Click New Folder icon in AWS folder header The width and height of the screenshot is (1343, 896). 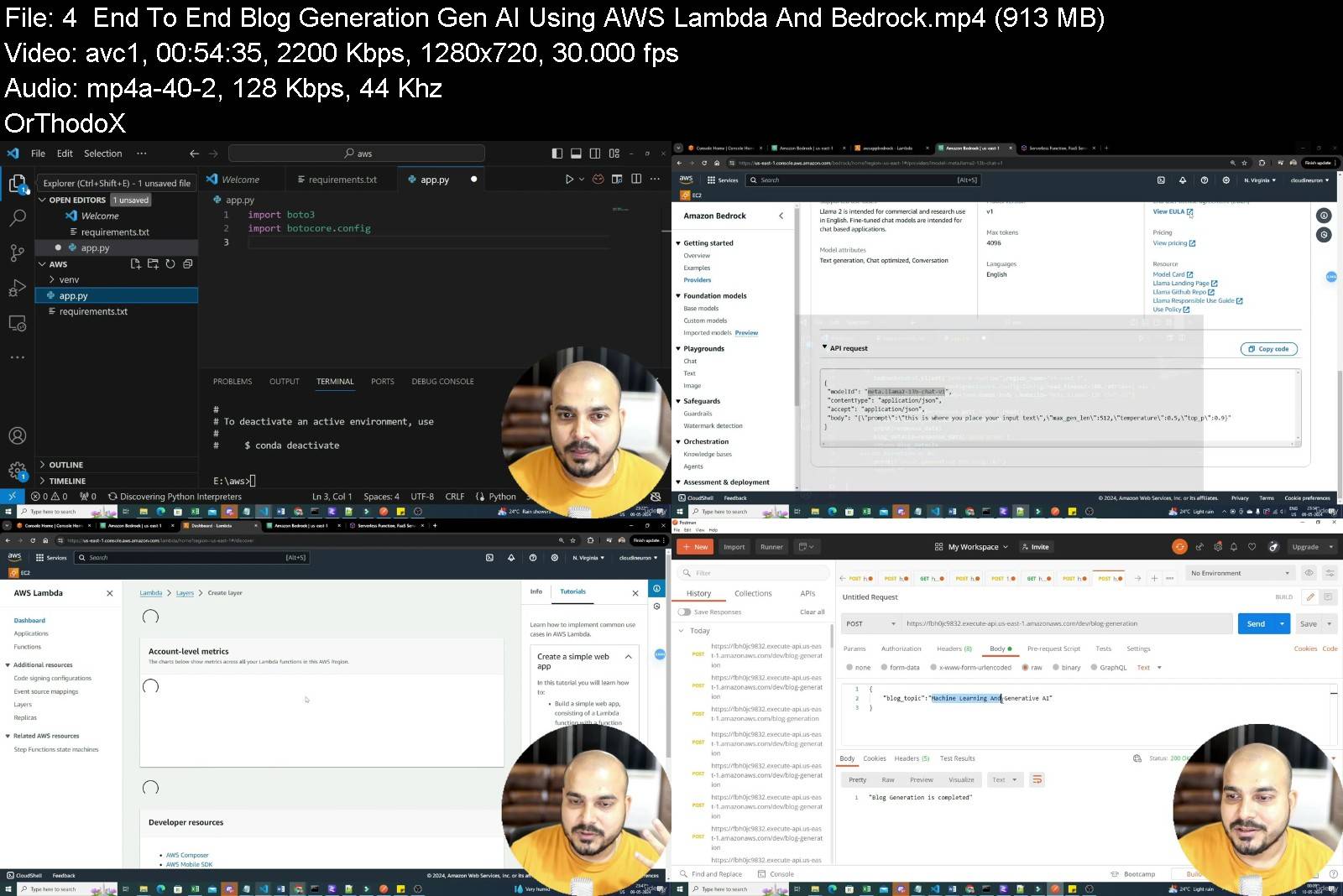pyautogui.click(x=153, y=264)
